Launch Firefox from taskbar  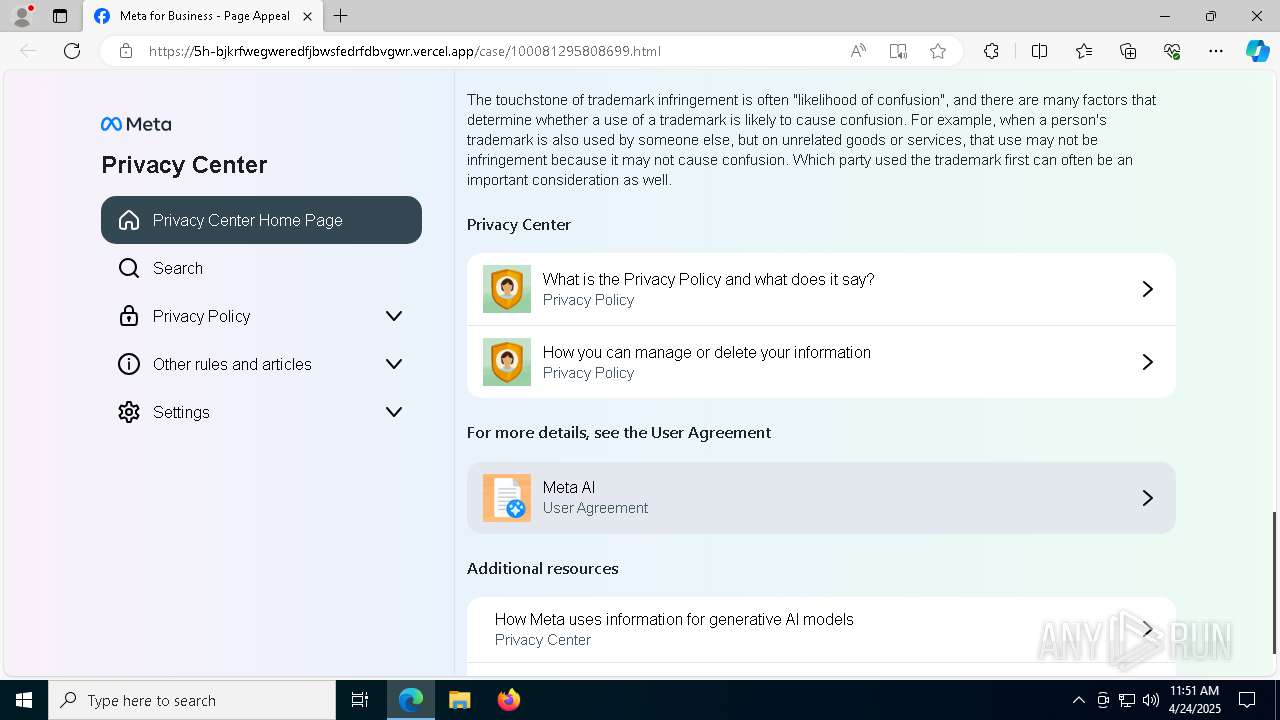(x=508, y=700)
